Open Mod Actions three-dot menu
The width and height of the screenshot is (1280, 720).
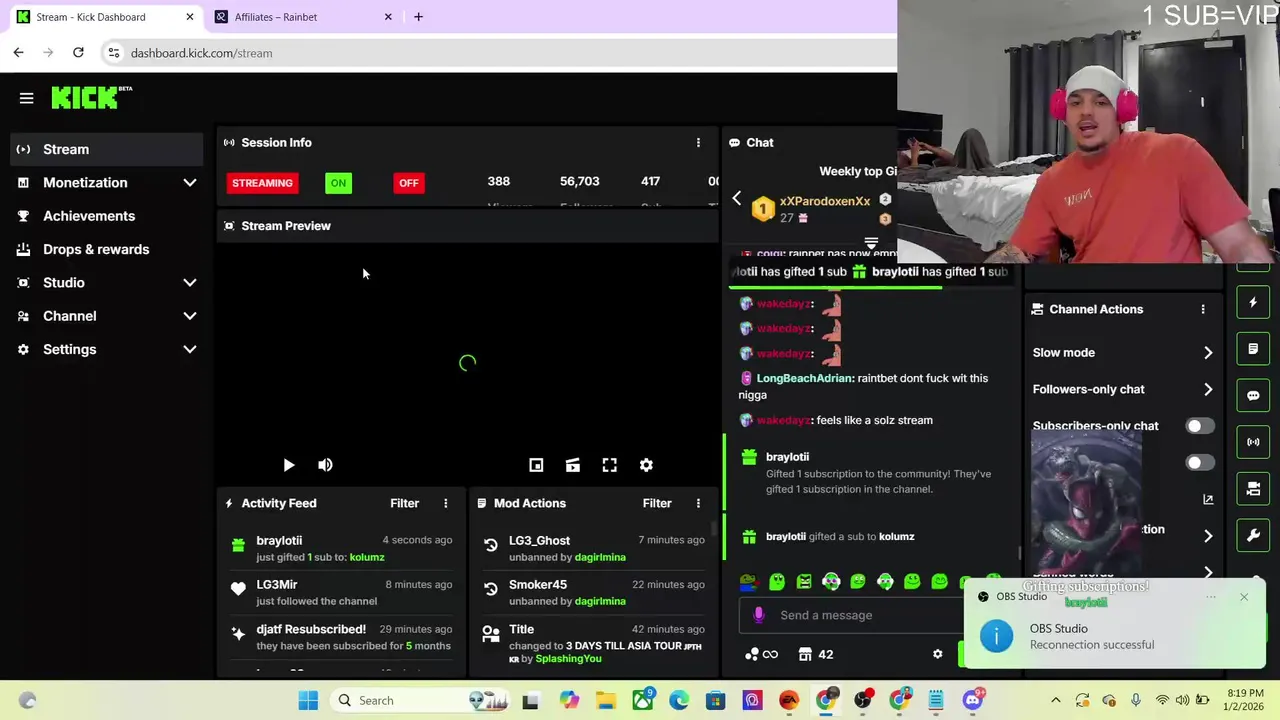(x=698, y=503)
